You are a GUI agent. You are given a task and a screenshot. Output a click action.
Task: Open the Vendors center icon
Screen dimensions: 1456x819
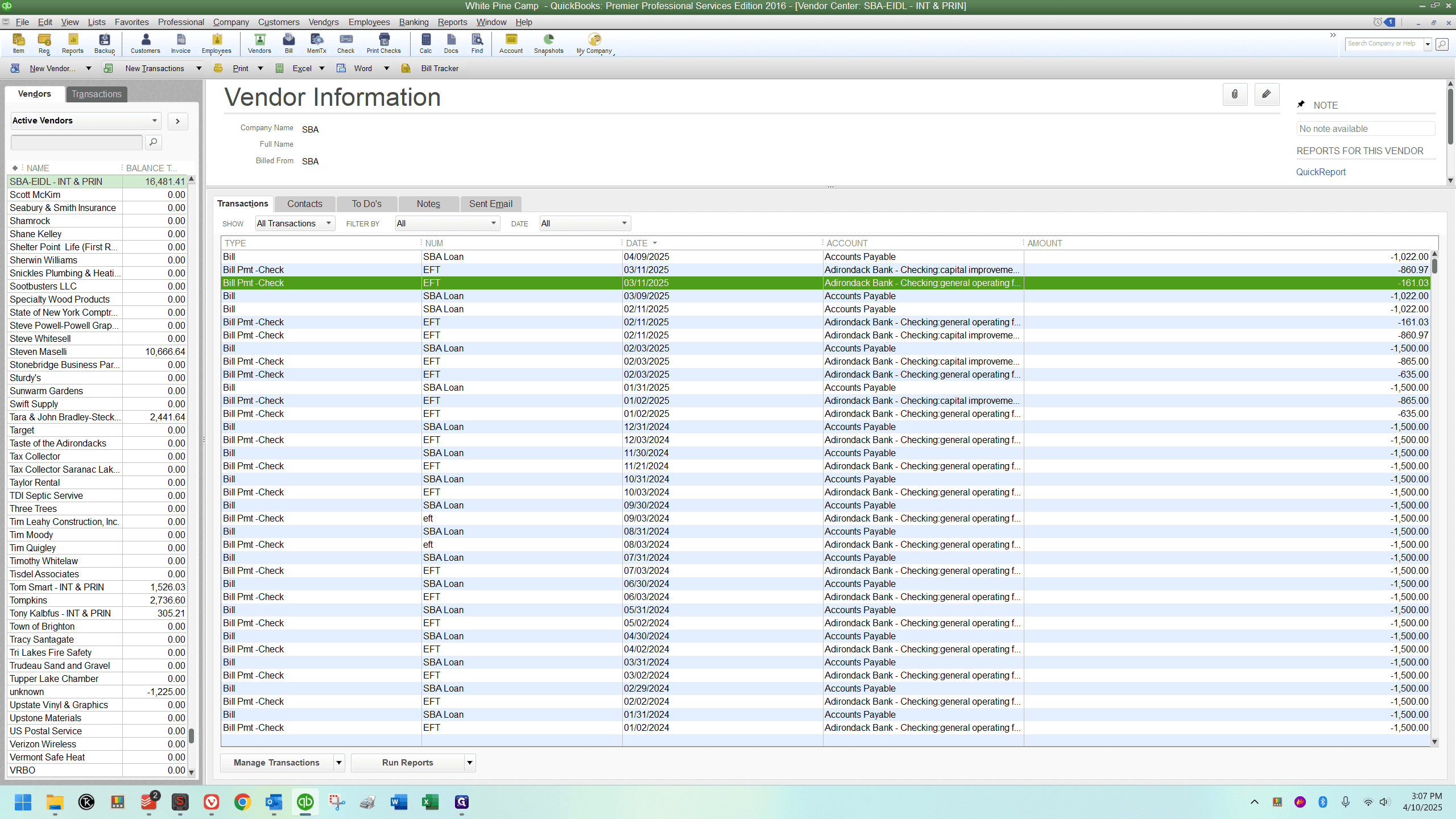pyautogui.click(x=260, y=43)
